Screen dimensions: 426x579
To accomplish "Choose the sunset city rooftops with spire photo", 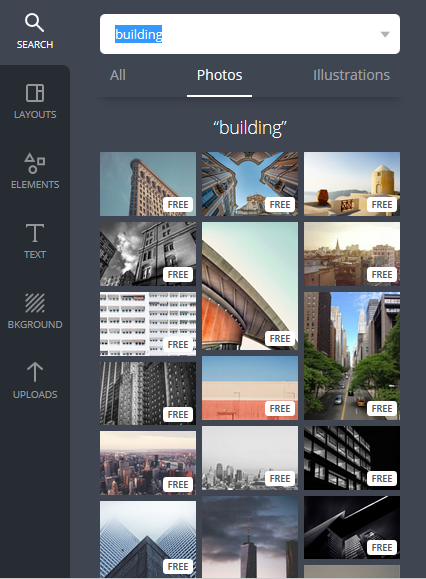I will pyautogui.click(x=352, y=254).
